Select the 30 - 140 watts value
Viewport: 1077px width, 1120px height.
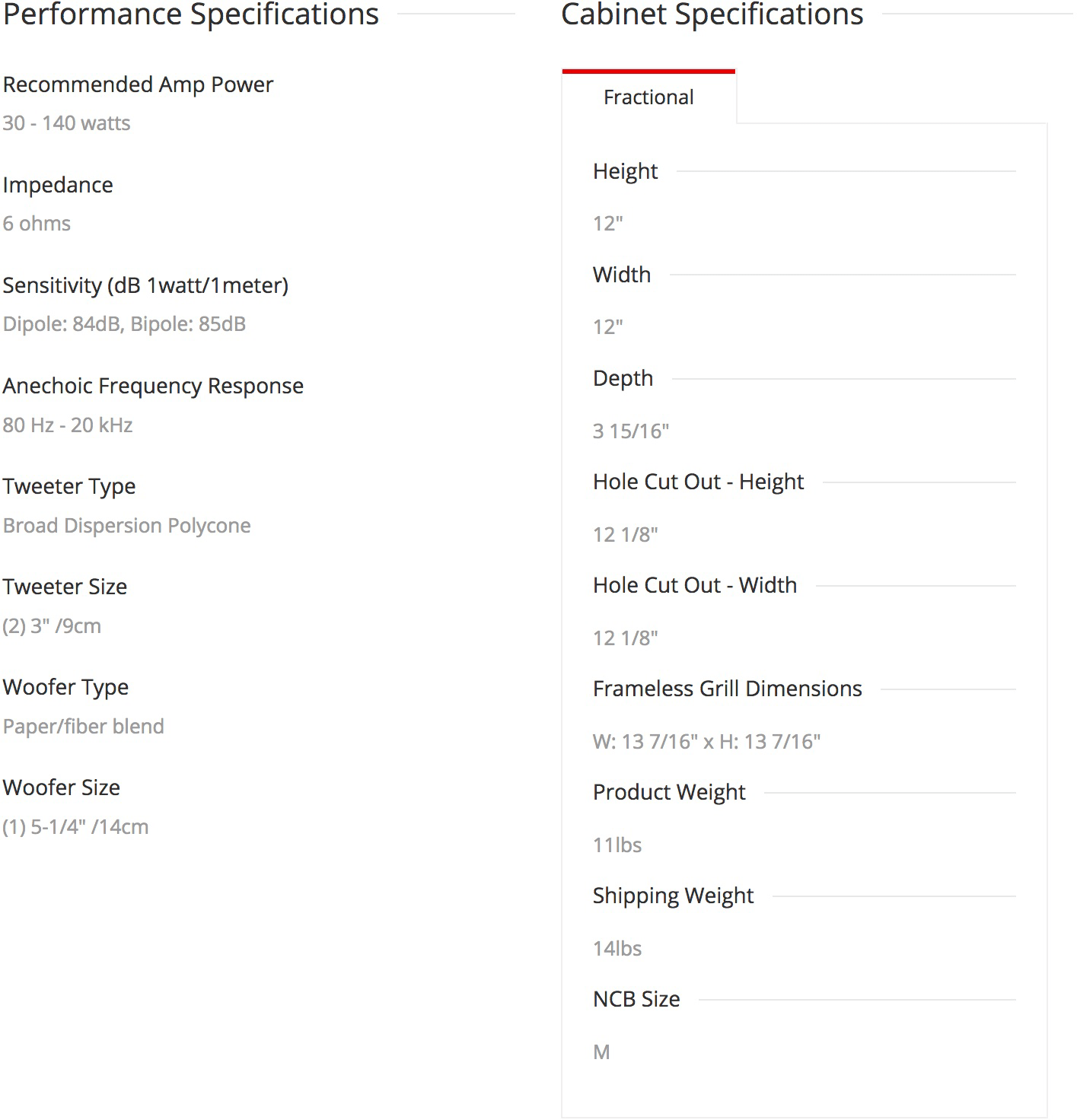coord(66,123)
